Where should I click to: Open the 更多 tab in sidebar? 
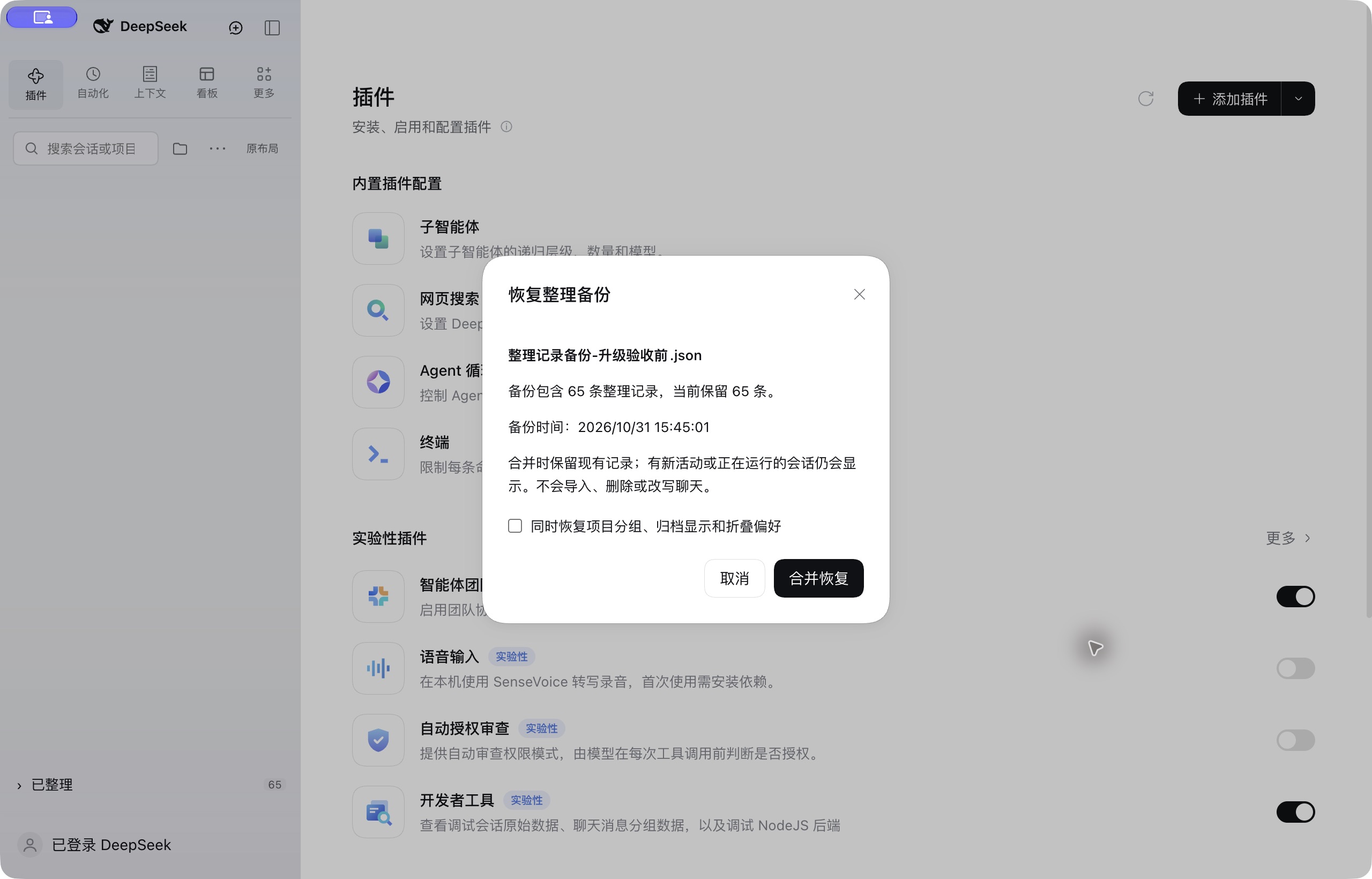(x=264, y=83)
